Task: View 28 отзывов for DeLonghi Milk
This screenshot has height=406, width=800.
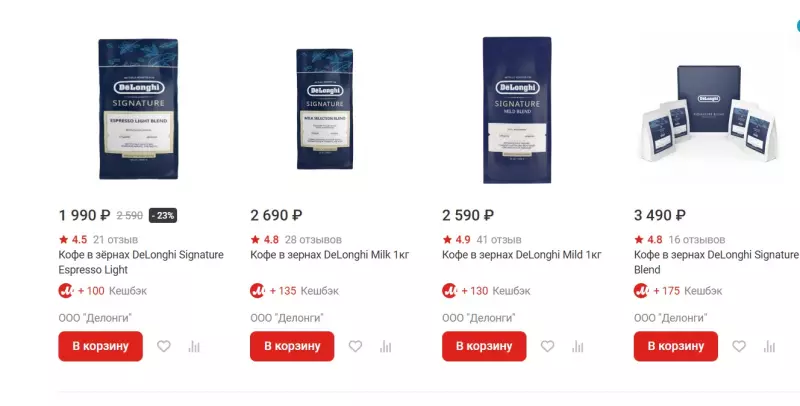Action: point(313,240)
